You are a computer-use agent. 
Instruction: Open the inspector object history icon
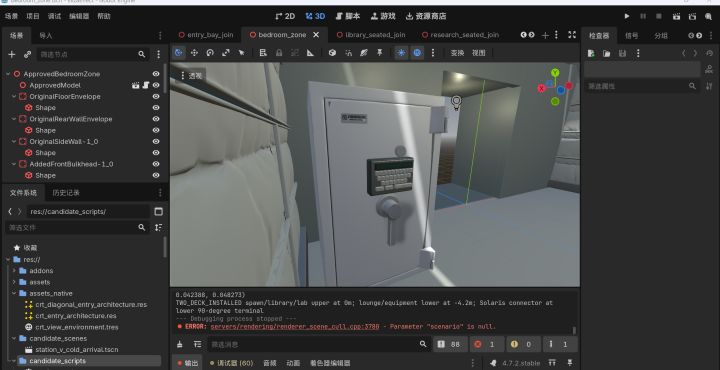click(x=709, y=53)
